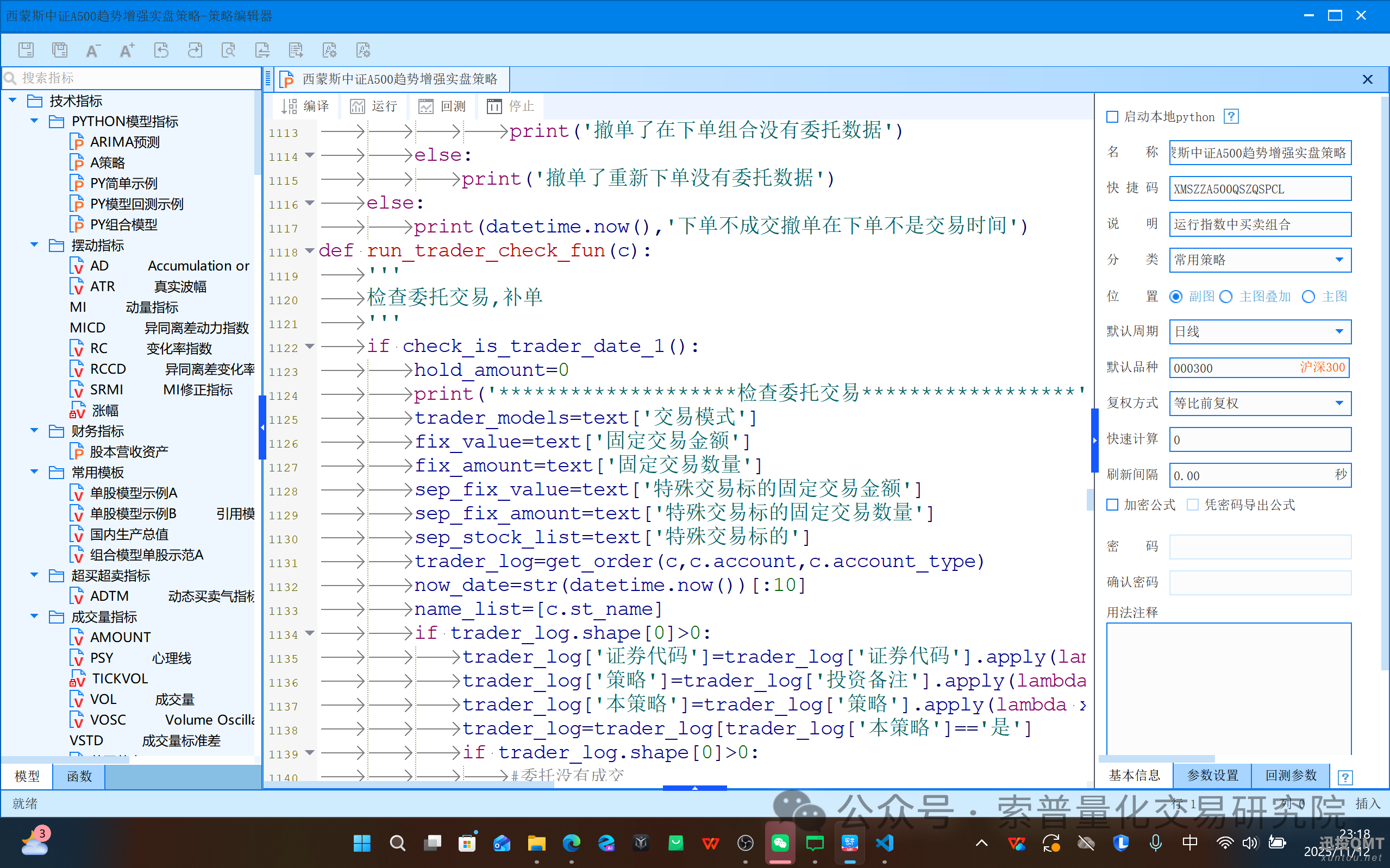The width and height of the screenshot is (1390, 868).
Task: Open the 分类 category dropdown
Action: point(1340,260)
